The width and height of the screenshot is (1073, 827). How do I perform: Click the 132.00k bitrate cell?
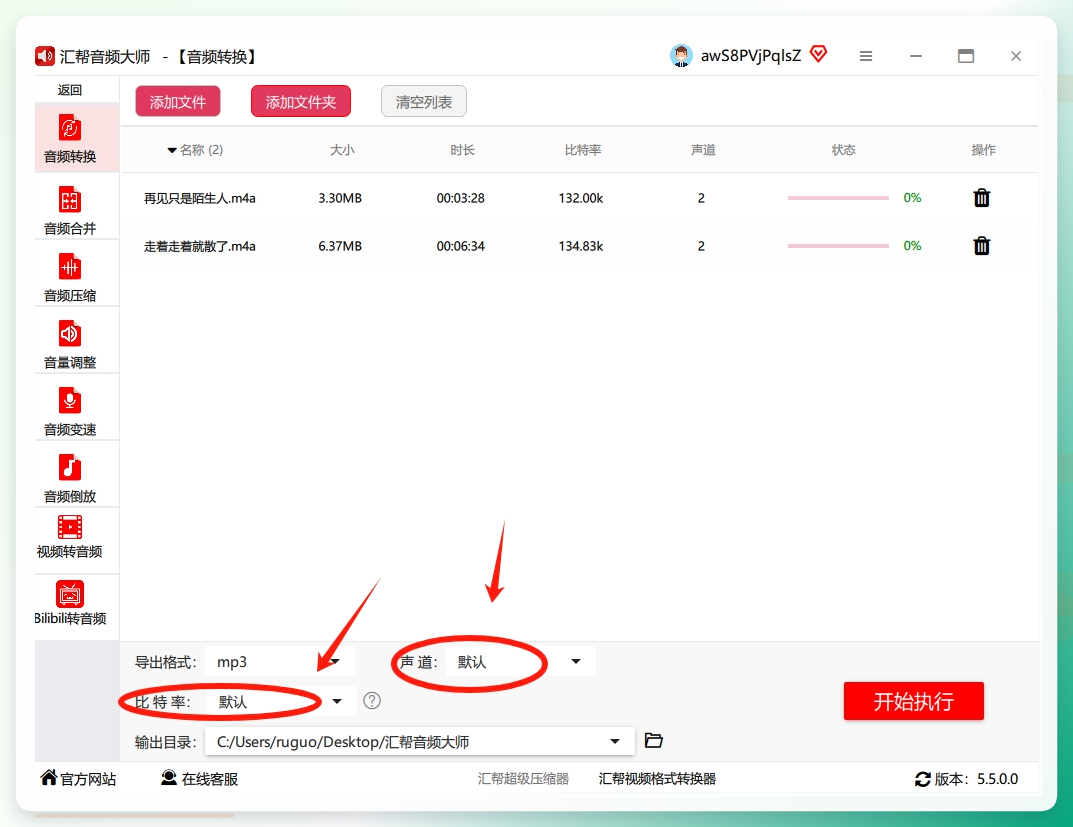581,198
